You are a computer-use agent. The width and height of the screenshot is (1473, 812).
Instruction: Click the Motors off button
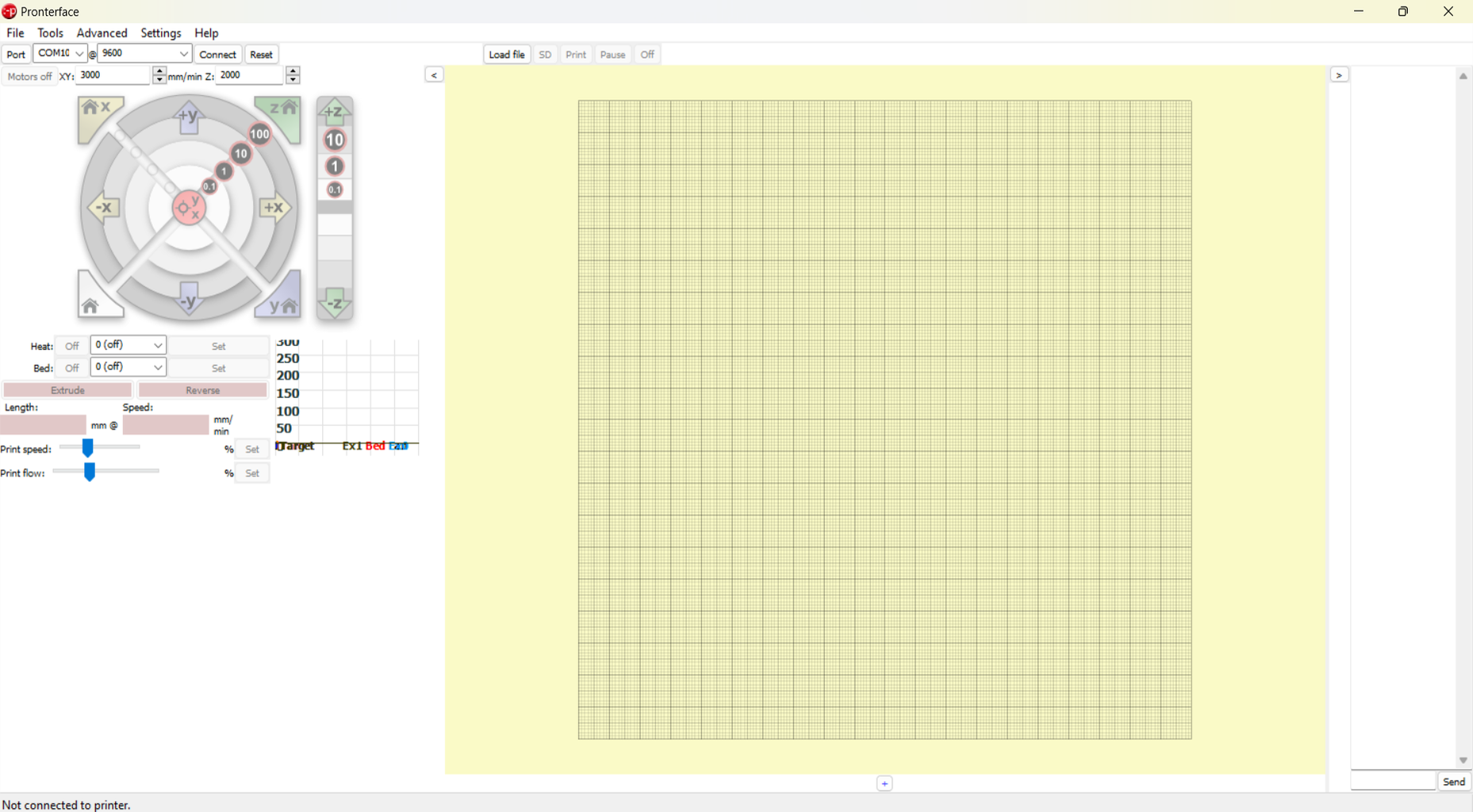[x=29, y=76]
